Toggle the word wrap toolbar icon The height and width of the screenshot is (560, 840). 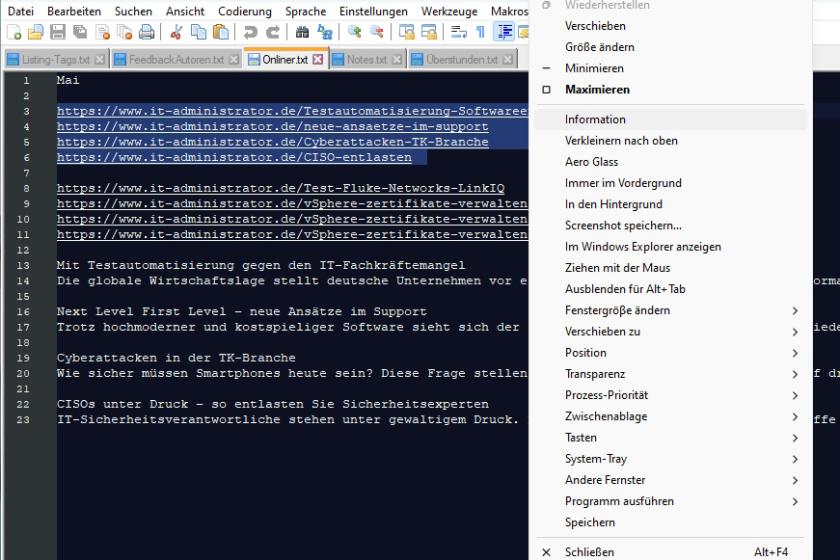pos(459,32)
